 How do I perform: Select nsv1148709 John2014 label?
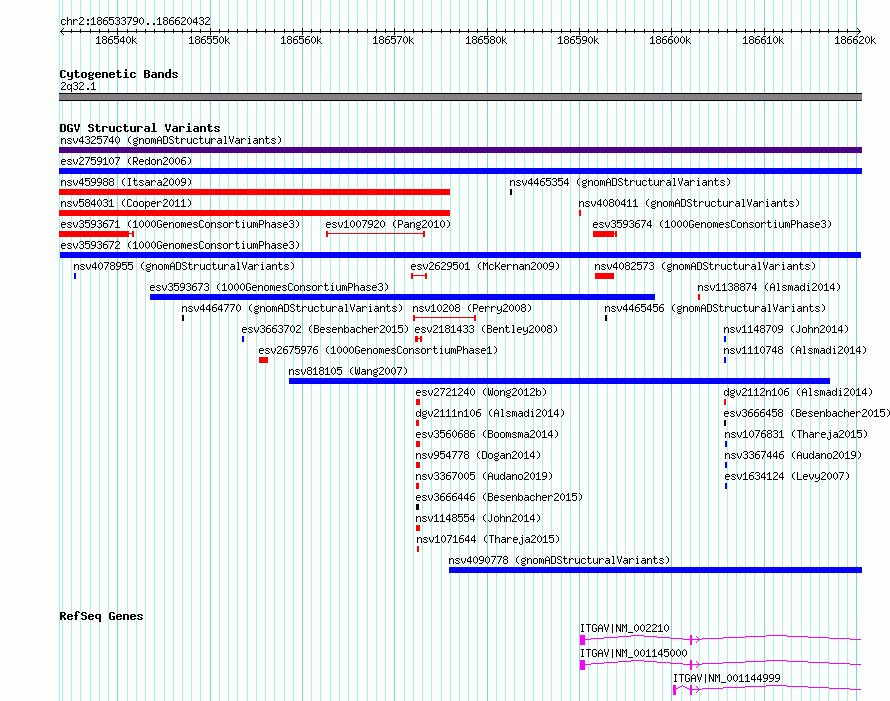786,329
